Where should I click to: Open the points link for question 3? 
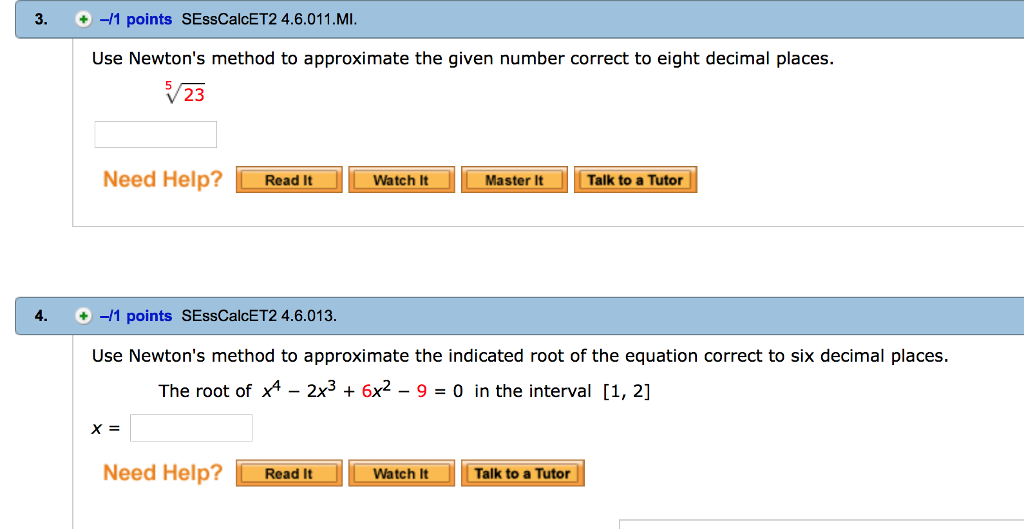tap(136, 20)
